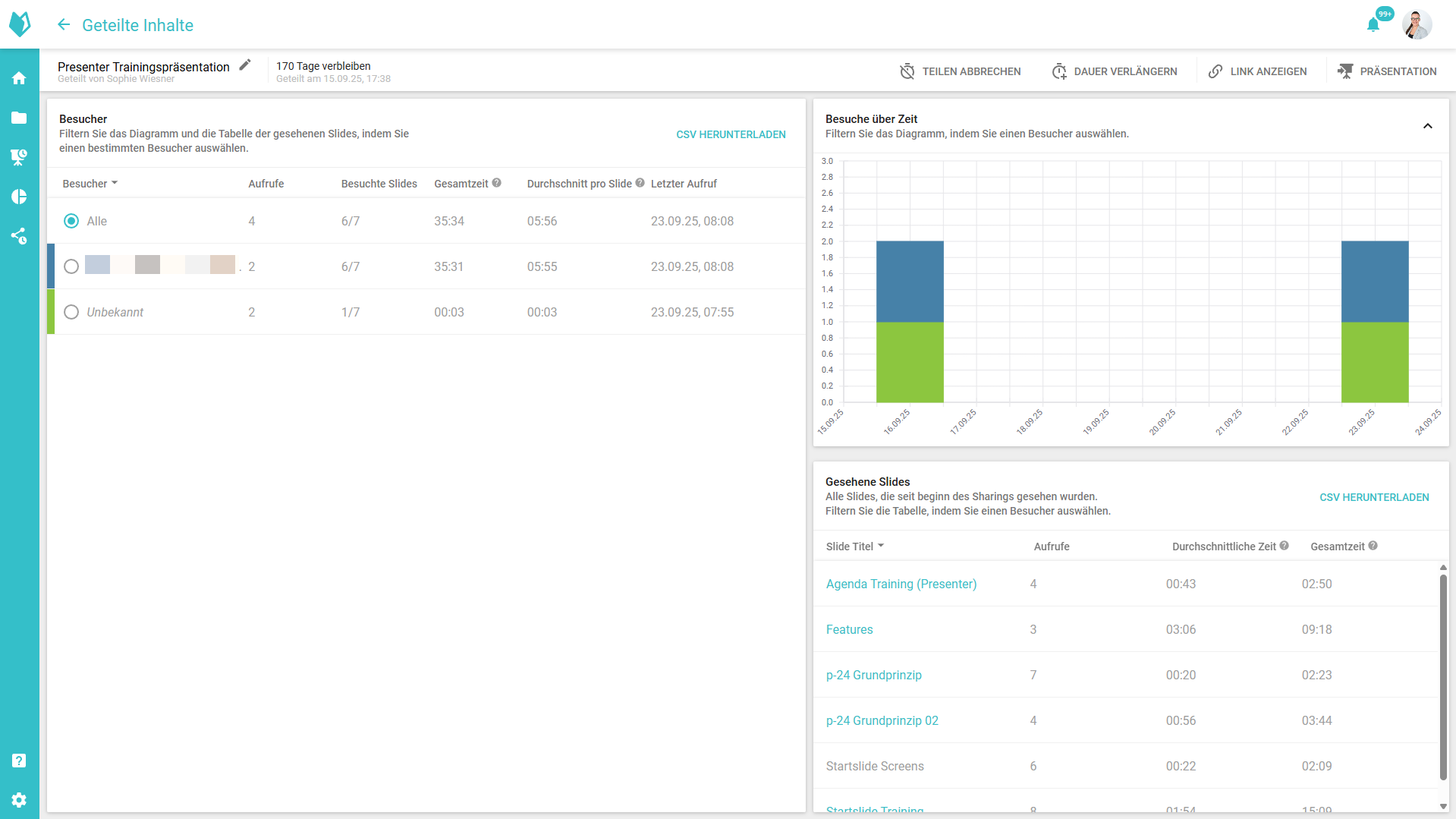Image resolution: width=1456 pixels, height=819 pixels.
Task: Click the back arrow beside Geteilte Inhalte
Action: (x=64, y=25)
